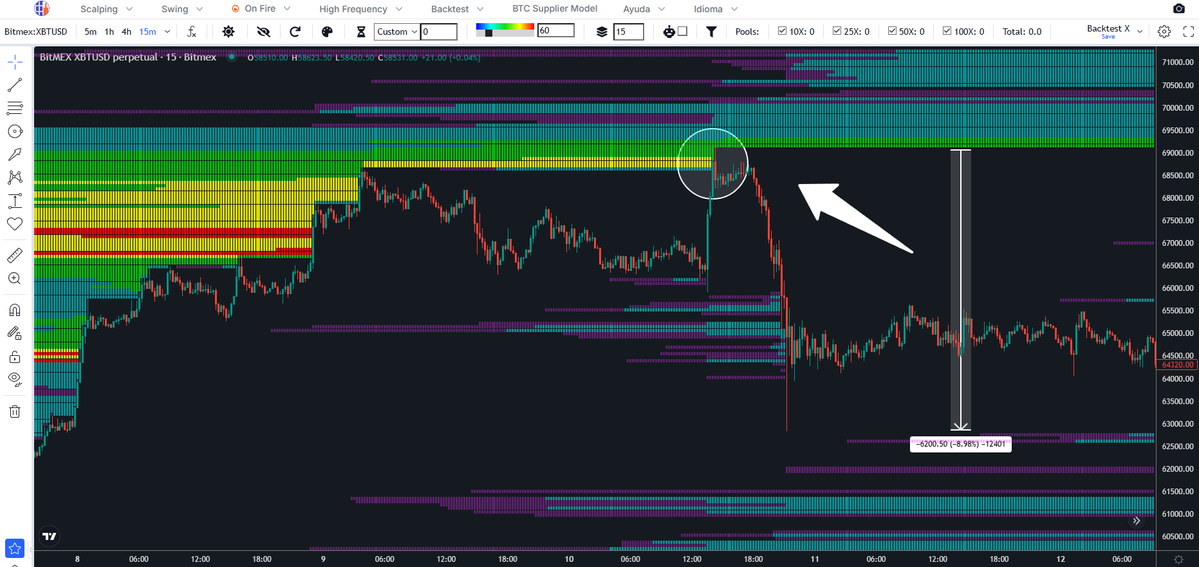Click the sun-gear brightness settings icon
Image resolution: width=1199 pixels, height=567 pixels.
(x=228, y=32)
